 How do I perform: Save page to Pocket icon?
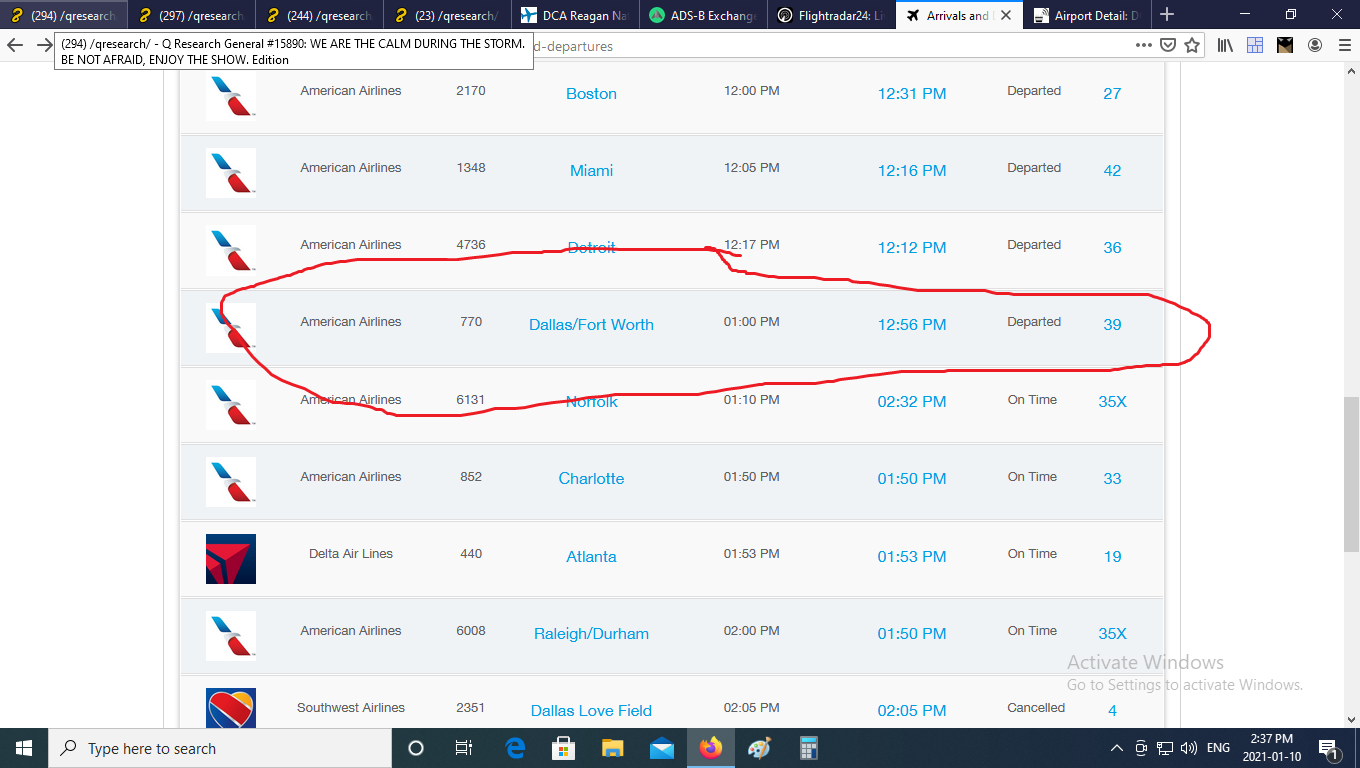[x=1168, y=45]
